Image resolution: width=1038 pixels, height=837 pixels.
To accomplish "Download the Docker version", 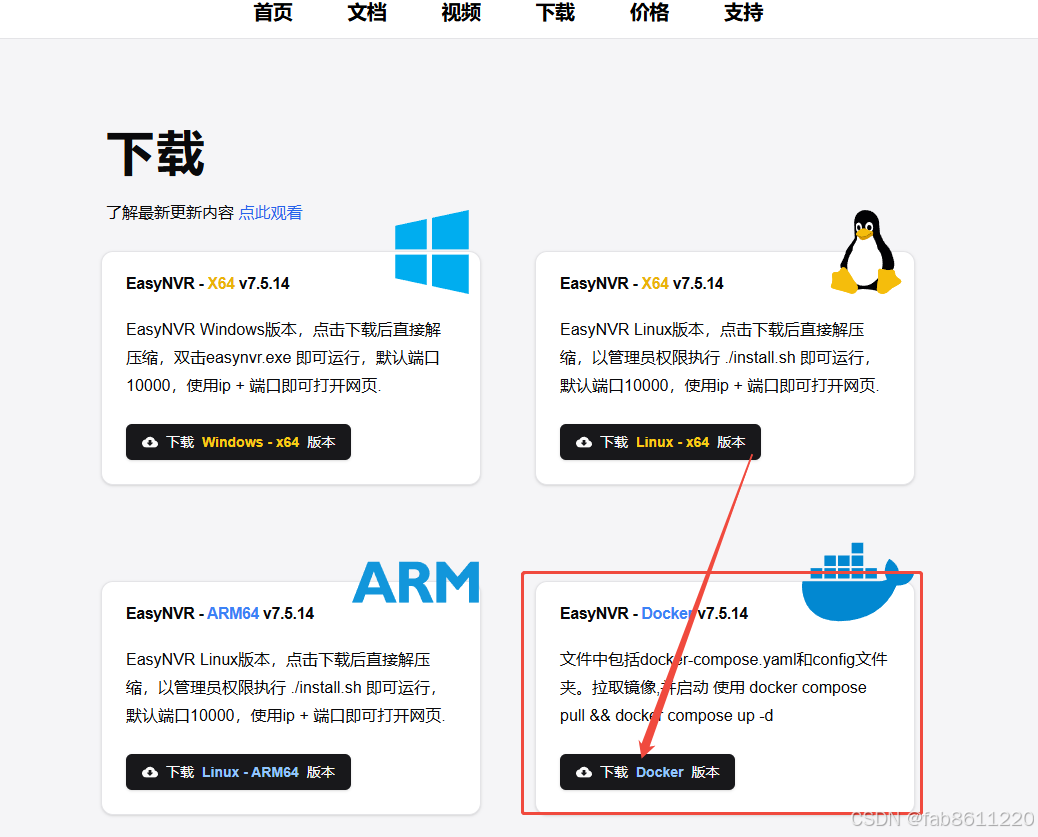I will tap(647, 772).
